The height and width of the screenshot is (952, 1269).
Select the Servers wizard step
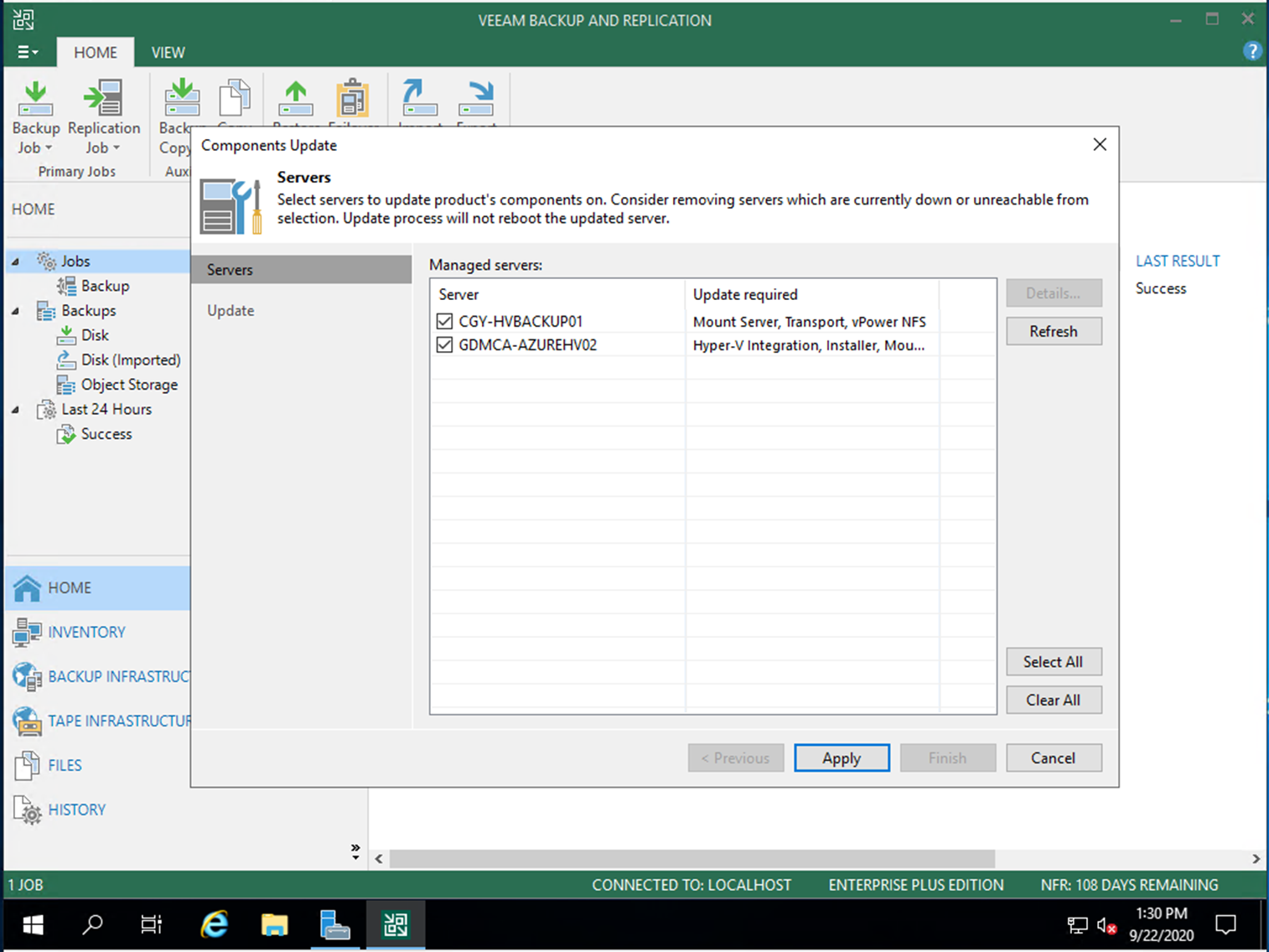tap(302, 269)
